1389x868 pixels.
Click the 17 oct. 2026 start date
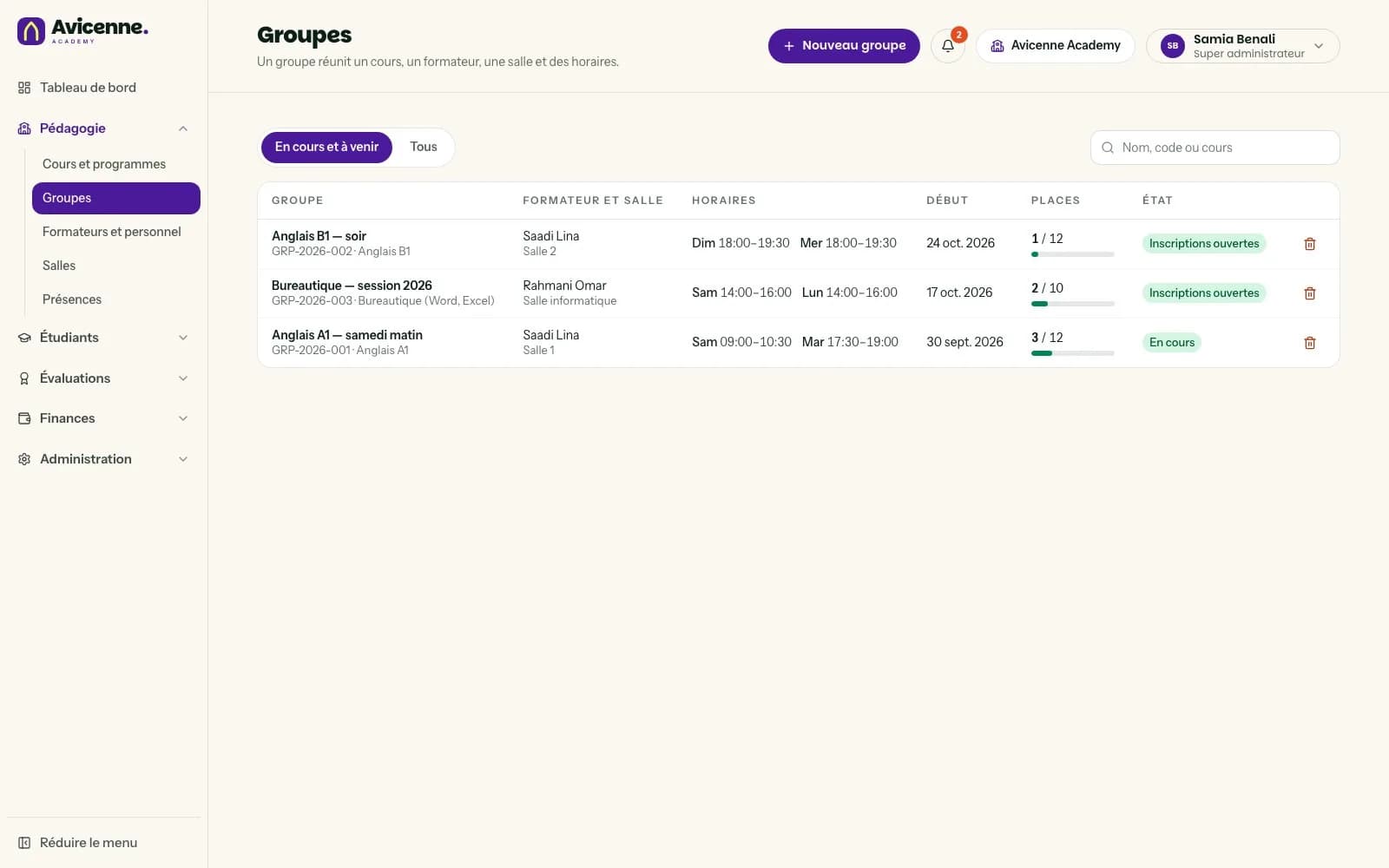[x=959, y=293]
